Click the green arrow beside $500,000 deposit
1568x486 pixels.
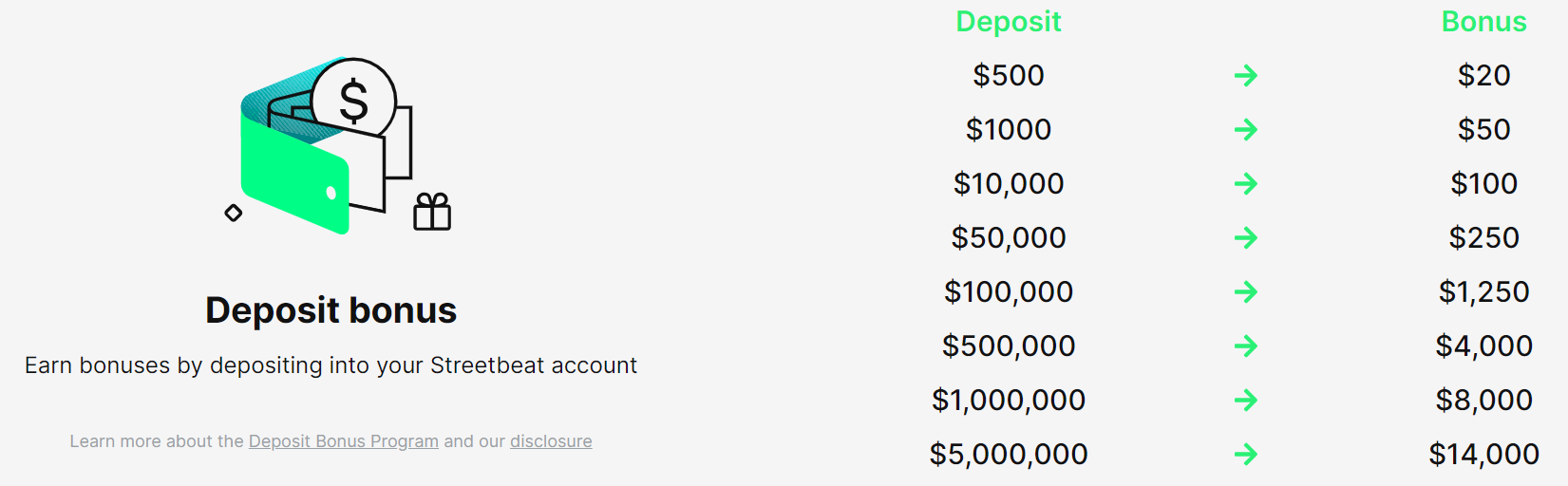click(x=1246, y=346)
